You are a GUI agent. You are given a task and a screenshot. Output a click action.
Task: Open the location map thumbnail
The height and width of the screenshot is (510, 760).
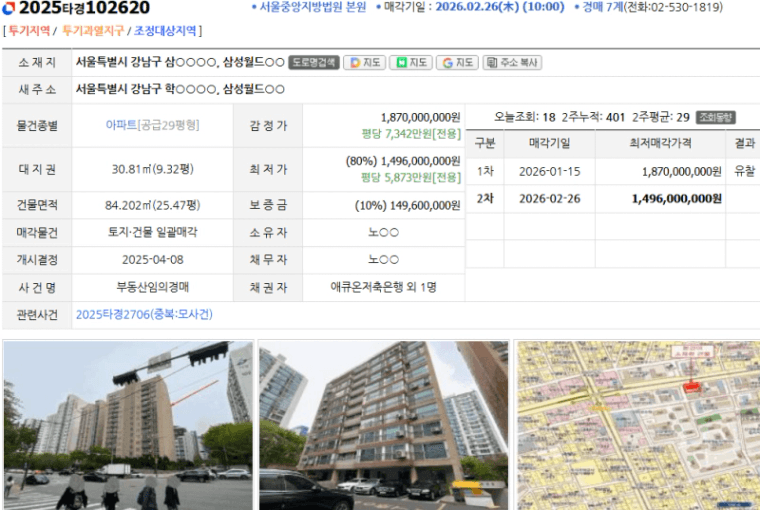(637, 425)
